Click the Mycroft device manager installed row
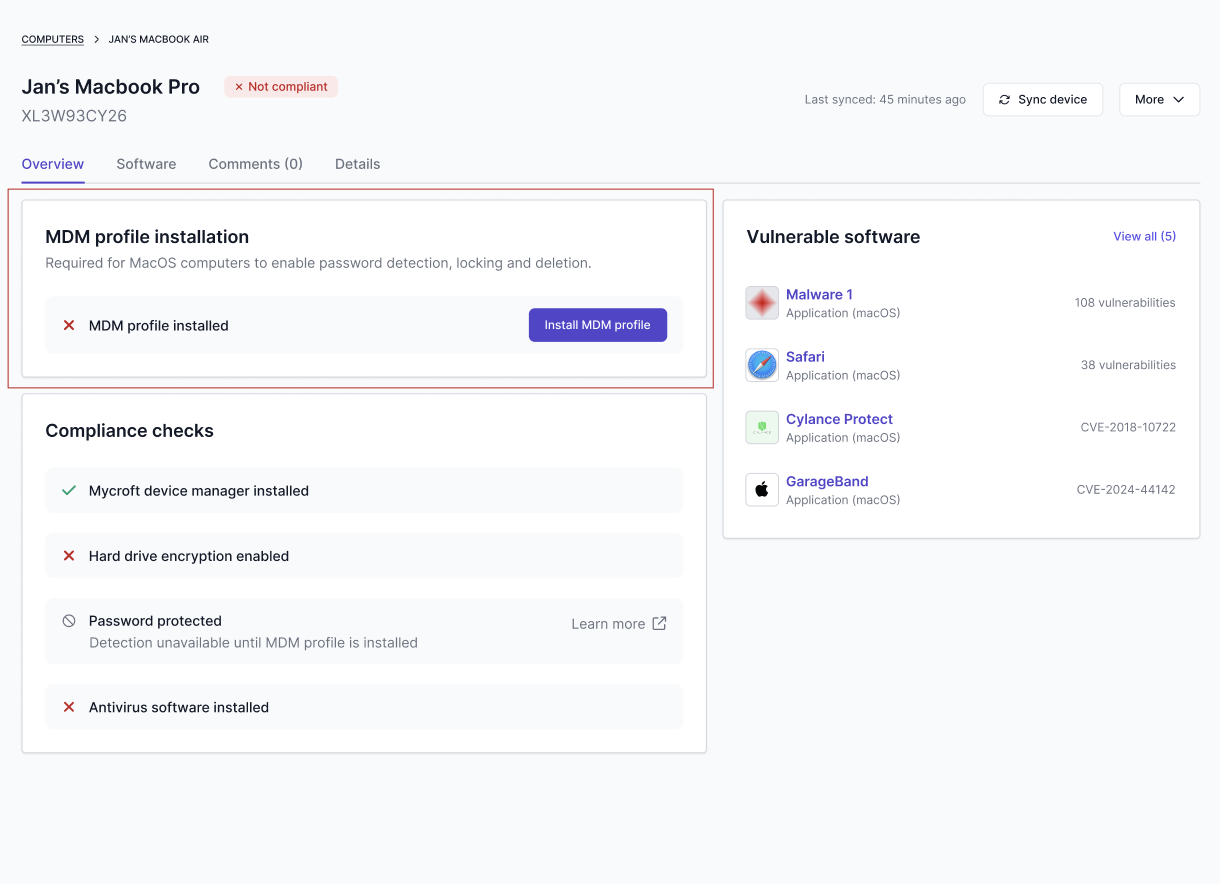Screen dimensions: 1220x884 point(364,491)
